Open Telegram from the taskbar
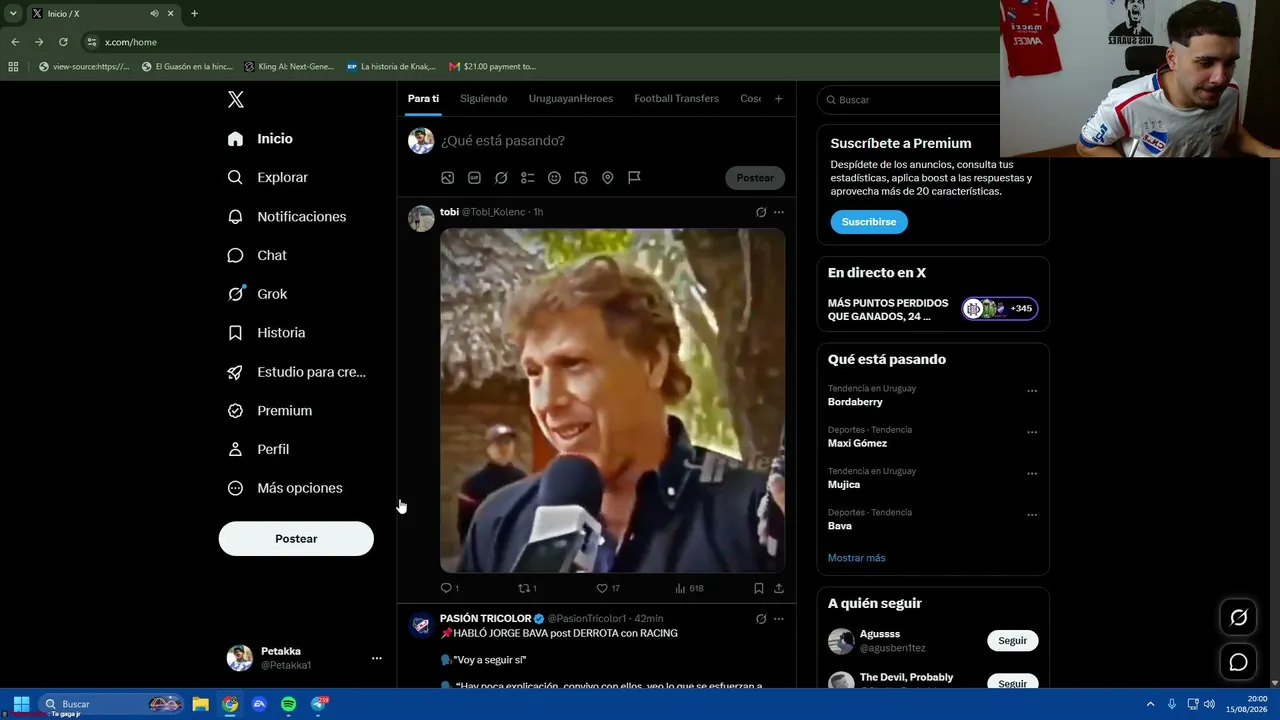 click(318, 704)
